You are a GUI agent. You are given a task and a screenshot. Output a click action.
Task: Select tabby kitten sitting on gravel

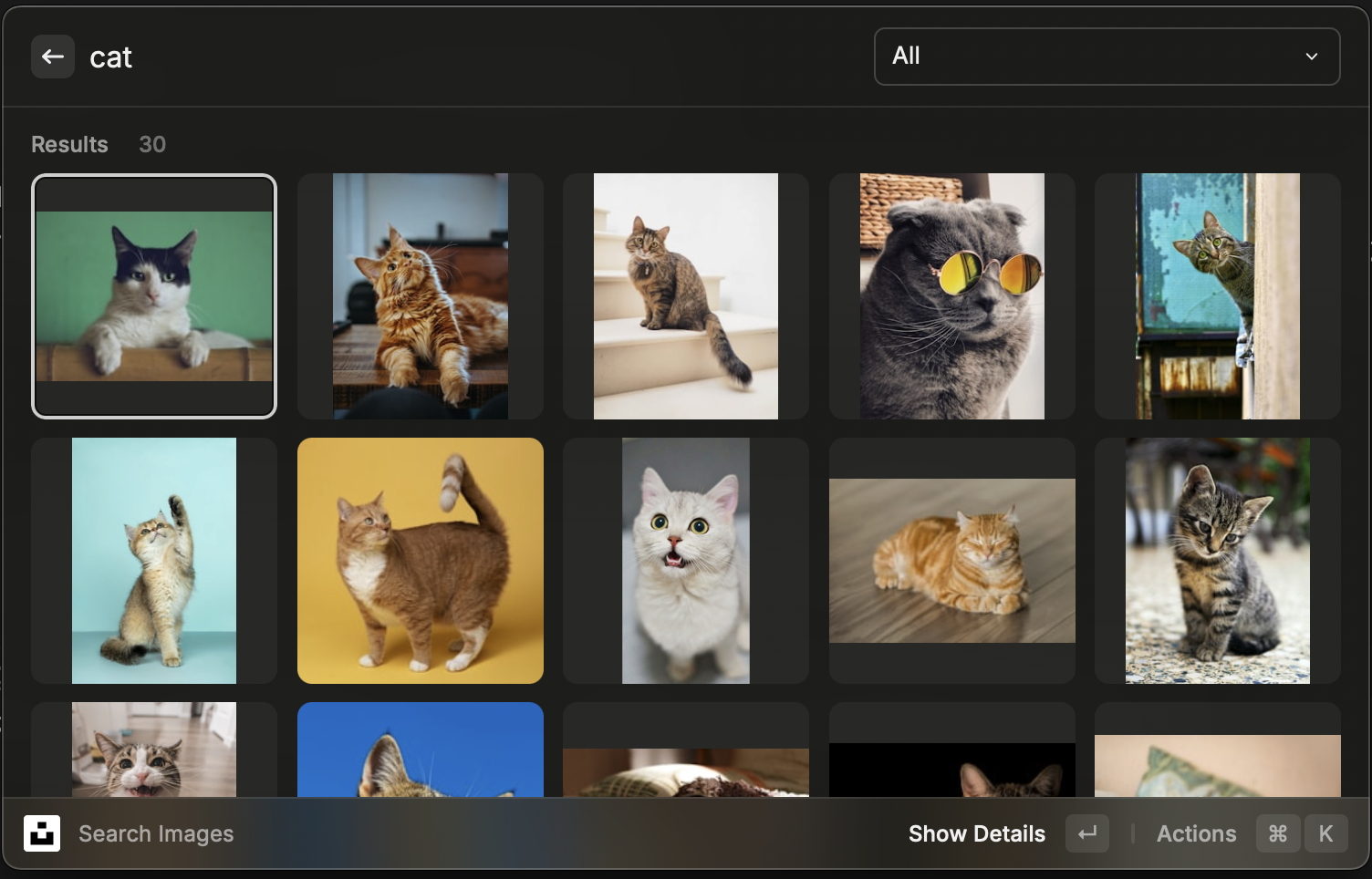point(1217,561)
